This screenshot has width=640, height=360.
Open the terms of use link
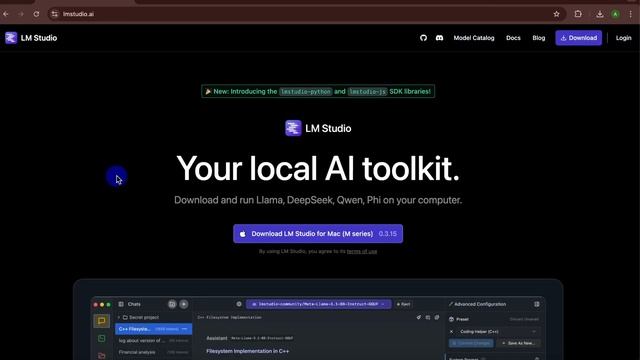[x=362, y=251]
